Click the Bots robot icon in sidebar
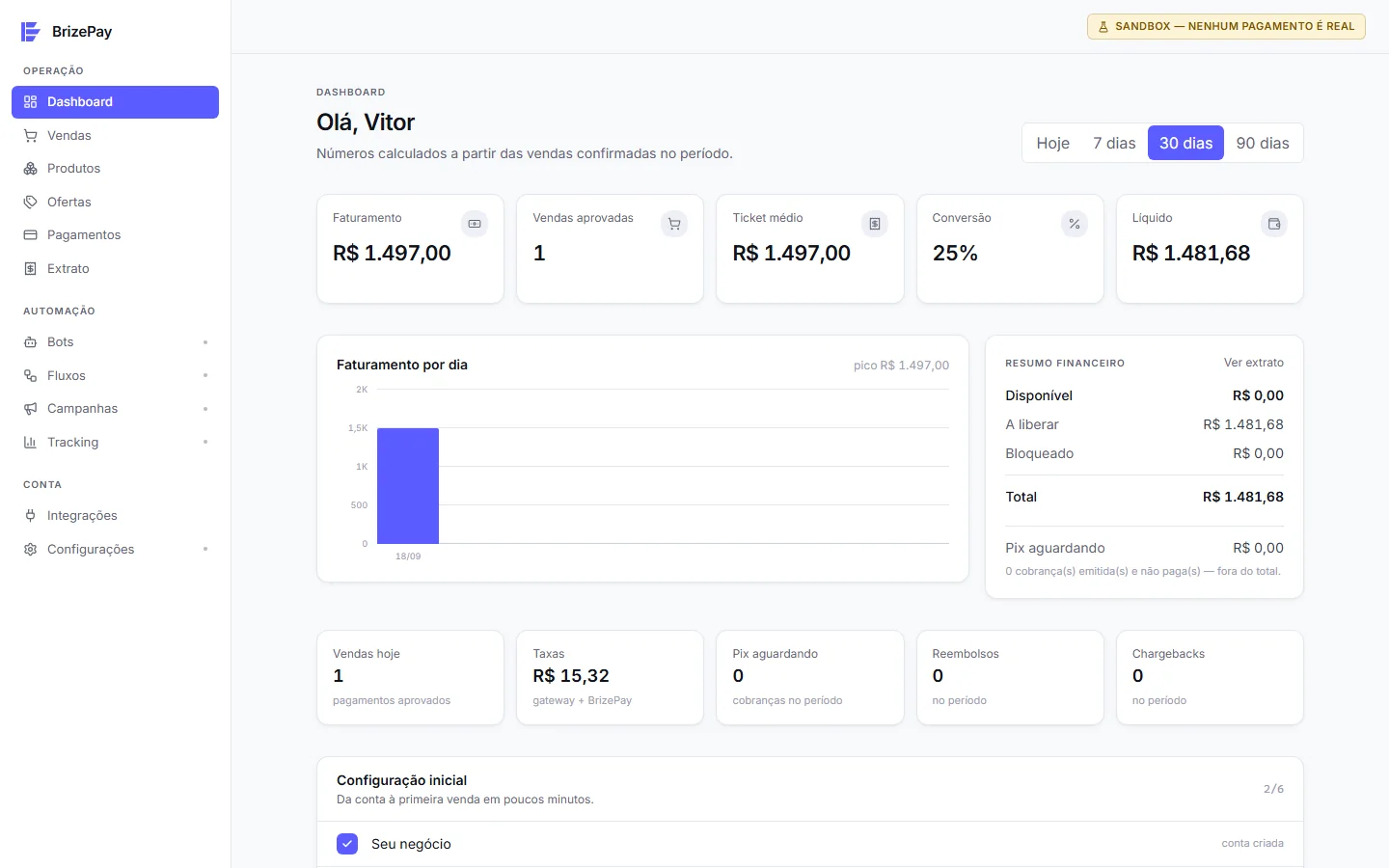Screen dimensions: 1389x868 pyautogui.click(x=30, y=342)
